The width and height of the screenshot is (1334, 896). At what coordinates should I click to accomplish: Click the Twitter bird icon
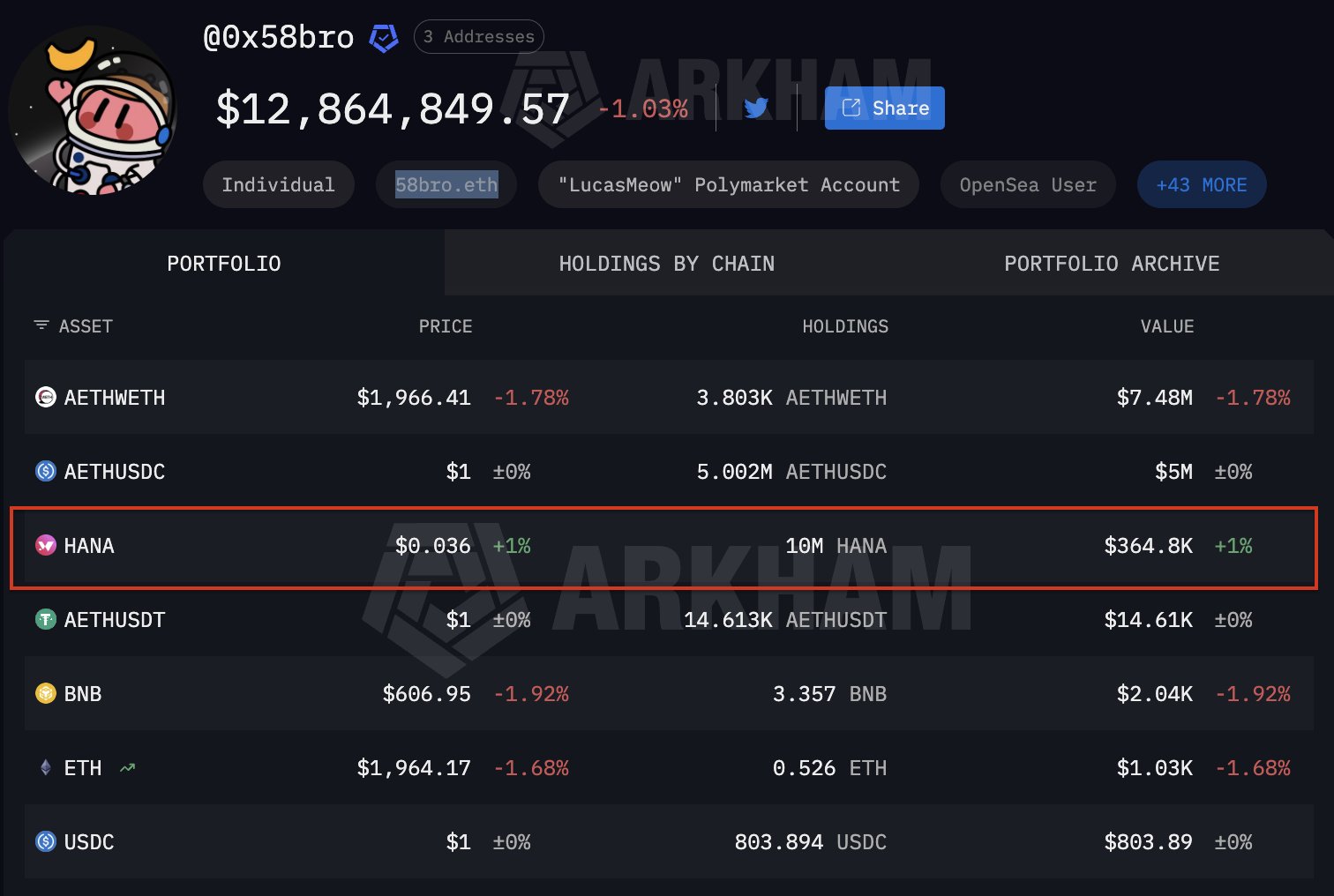coord(755,108)
